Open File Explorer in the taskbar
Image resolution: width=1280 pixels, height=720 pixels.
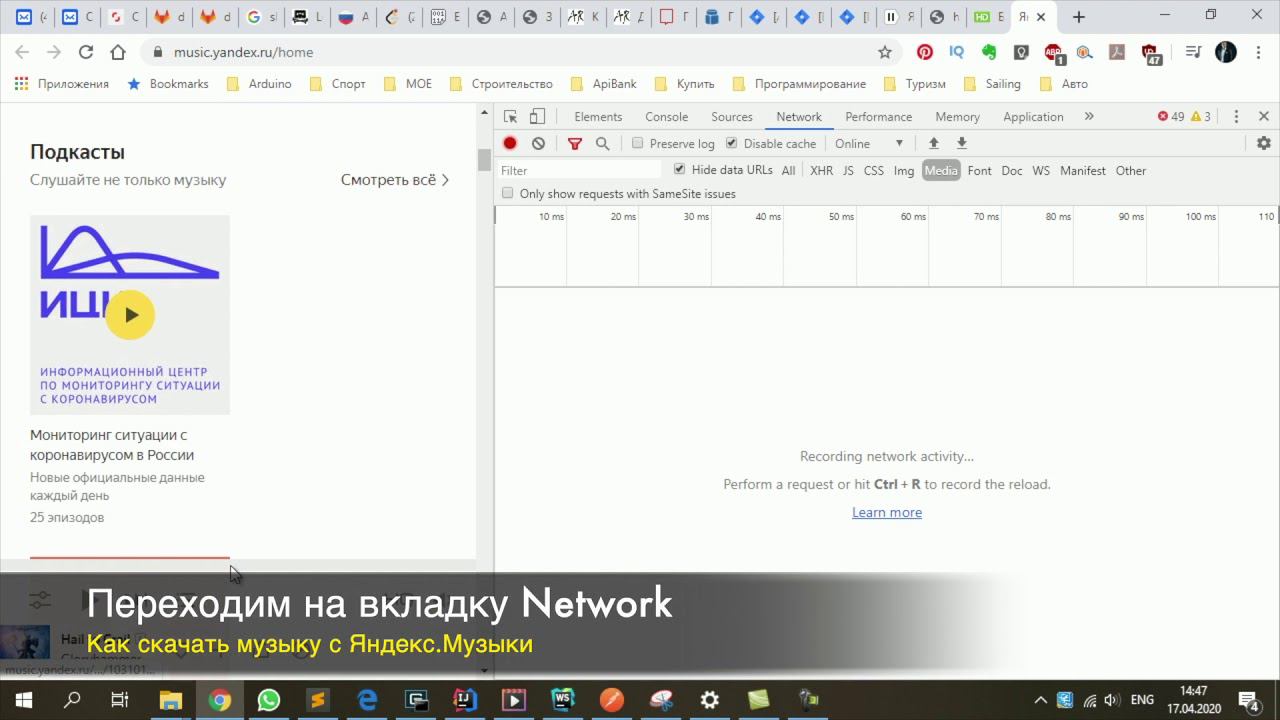pos(171,700)
